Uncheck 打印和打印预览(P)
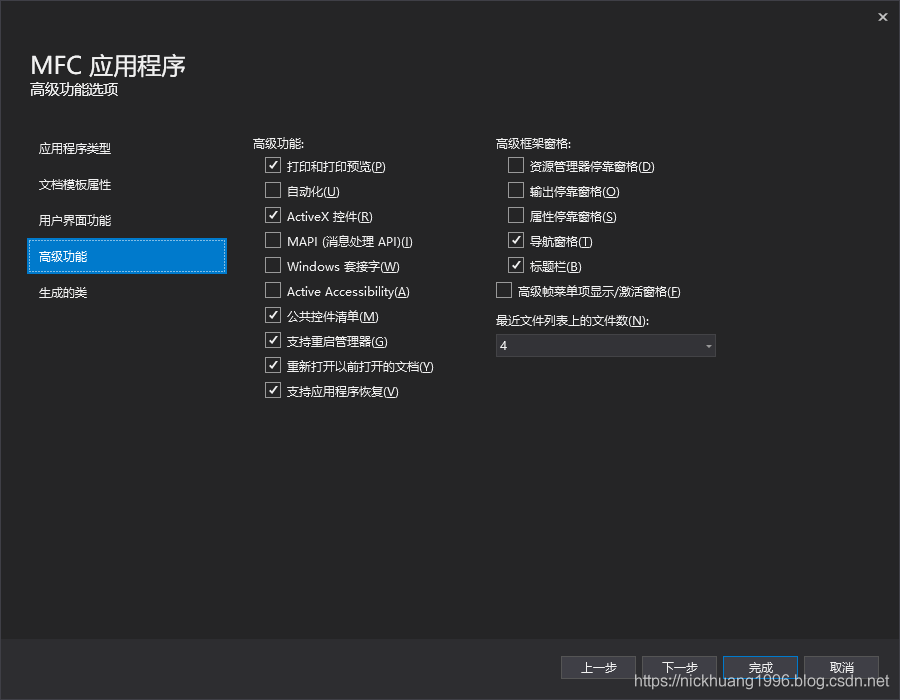The height and width of the screenshot is (700, 900). pos(273,165)
